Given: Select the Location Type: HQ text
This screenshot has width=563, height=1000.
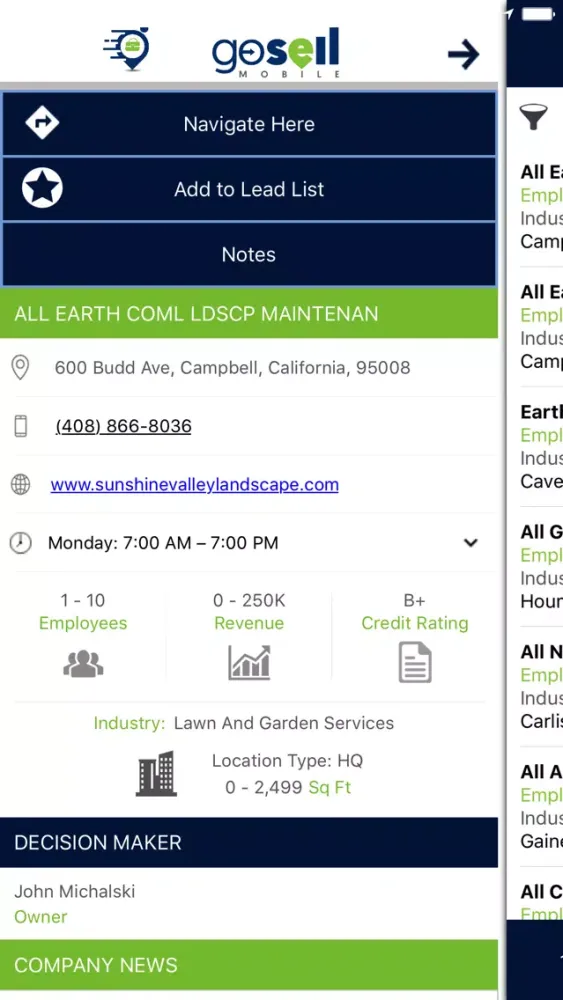Looking at the screenshot, I should [x=288, y=761].
